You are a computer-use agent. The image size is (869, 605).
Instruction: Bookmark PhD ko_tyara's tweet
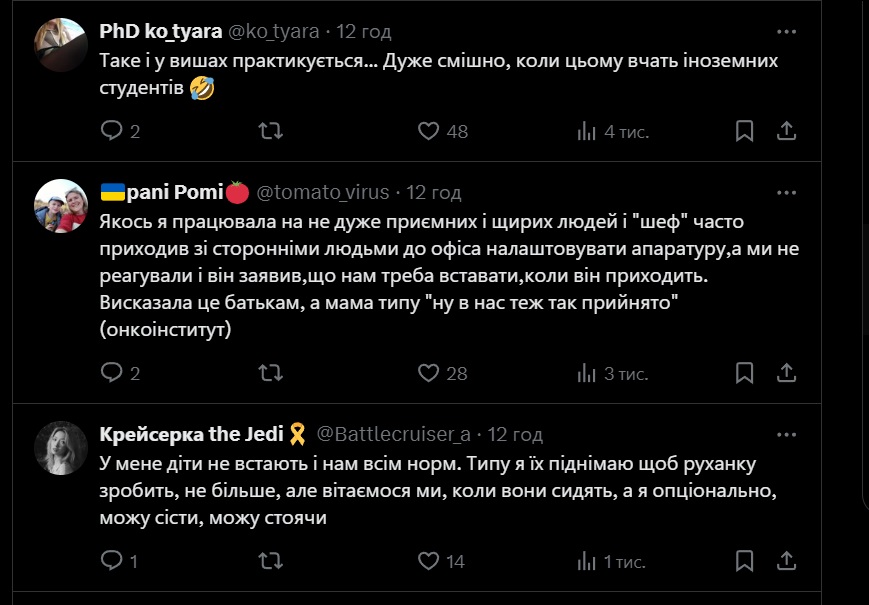745,131
